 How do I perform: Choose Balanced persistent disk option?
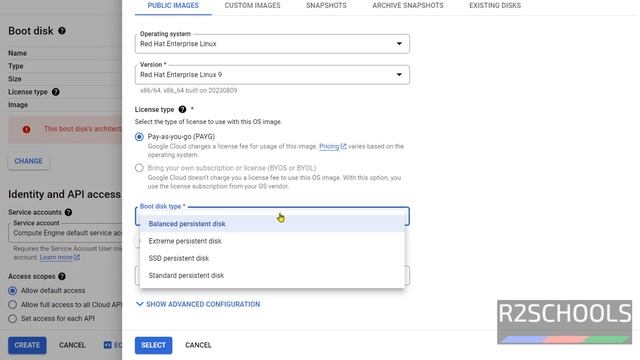tap(272, 224)
